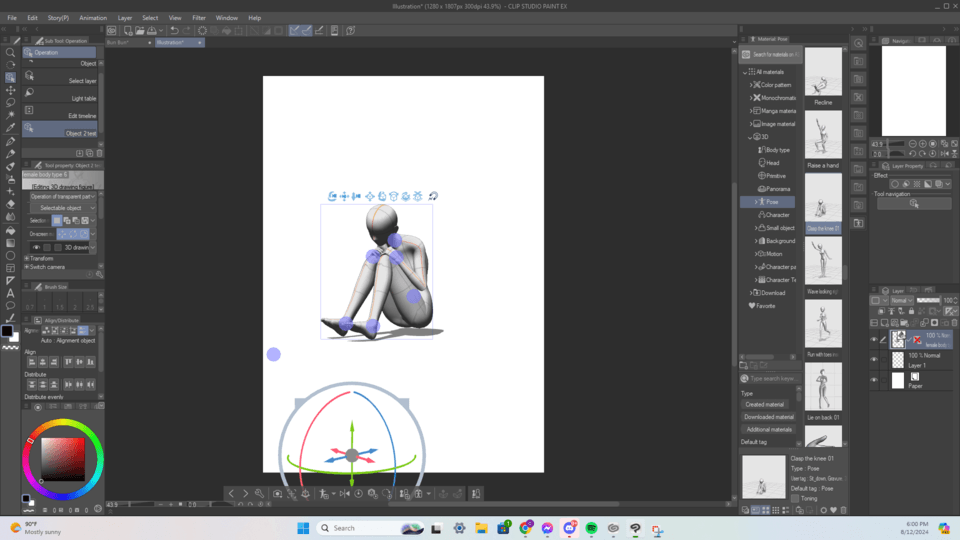Toggle the Additional materials filter
960x540 pixels.
pos(769,429)
